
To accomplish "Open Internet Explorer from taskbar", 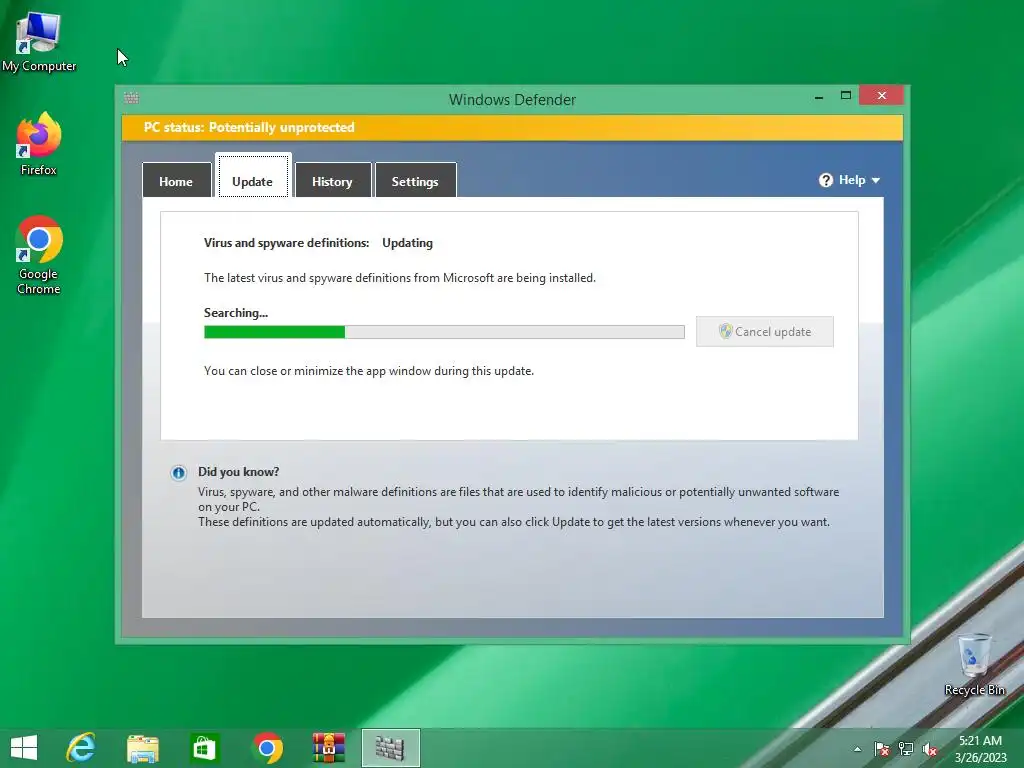I will [x=81, y=748].
